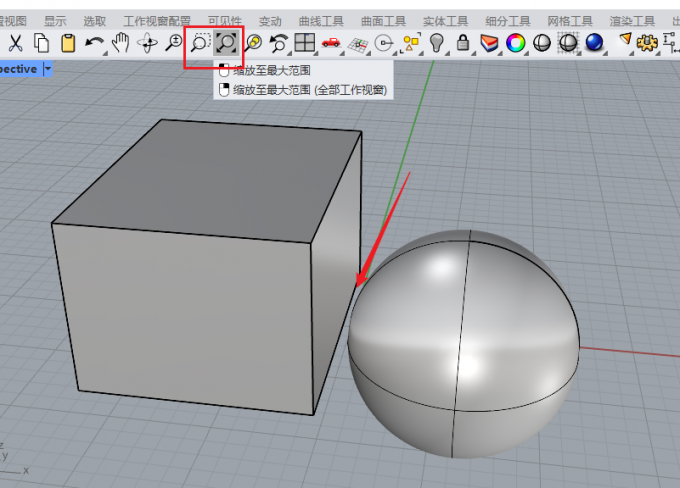
Task: Switch to the 显示 toolbar tab
Action: [55, 21]
